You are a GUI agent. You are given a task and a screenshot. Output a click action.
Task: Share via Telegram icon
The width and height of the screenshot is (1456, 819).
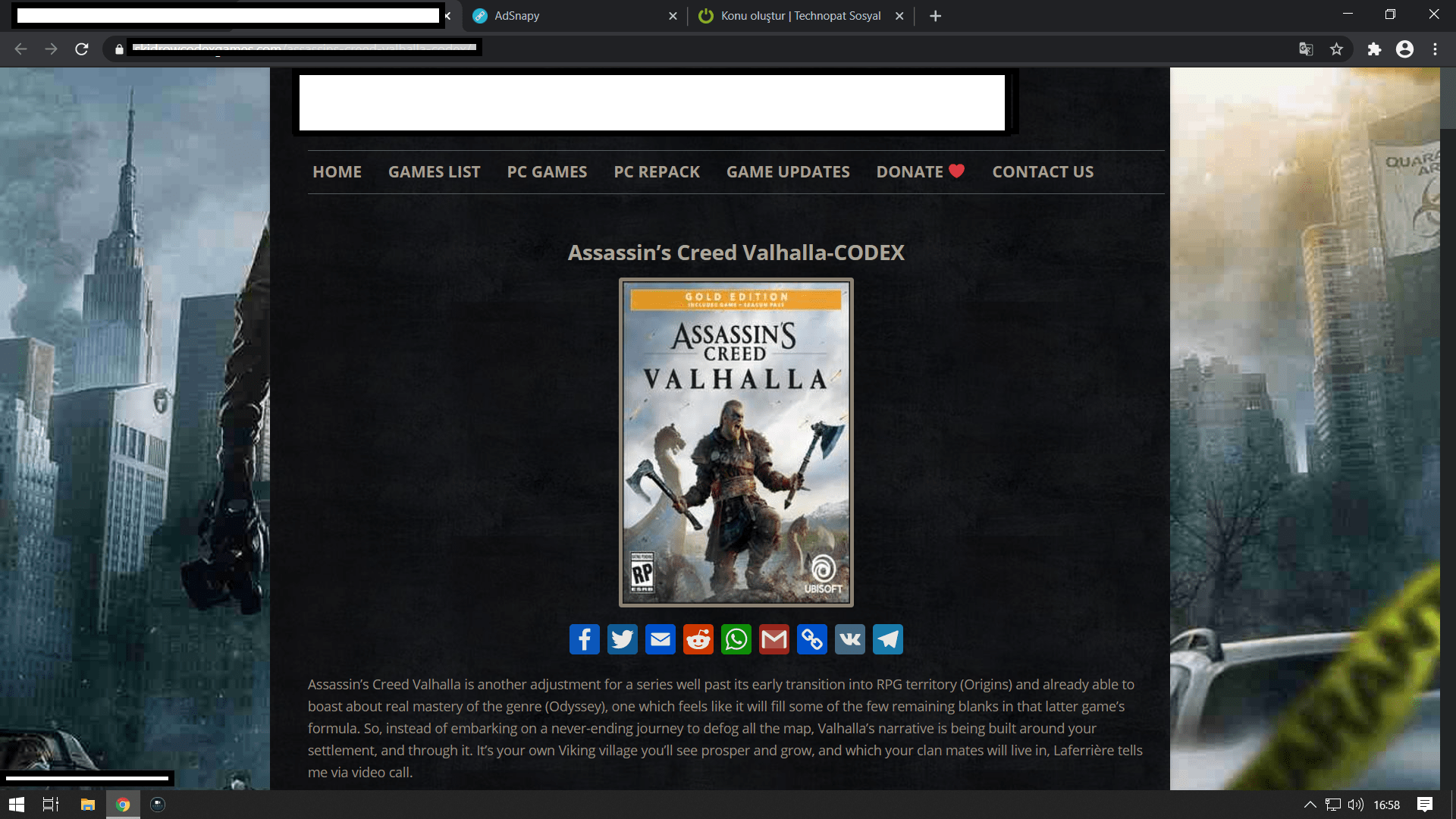pyautogui.click(x=887, y=639)
